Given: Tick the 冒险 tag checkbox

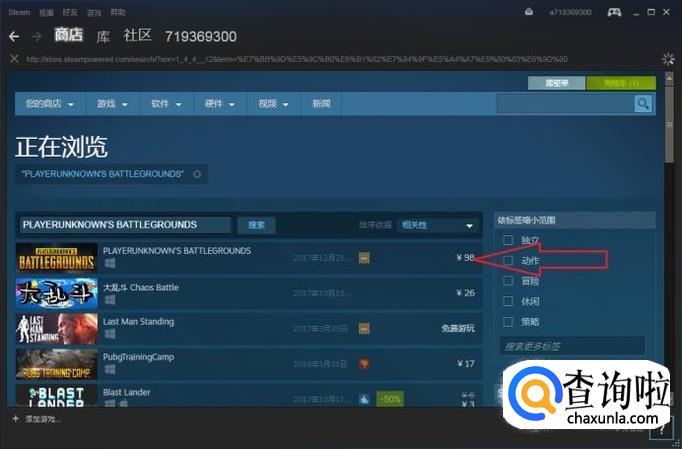Looking at the screenshot, I should tap(508, 281).
